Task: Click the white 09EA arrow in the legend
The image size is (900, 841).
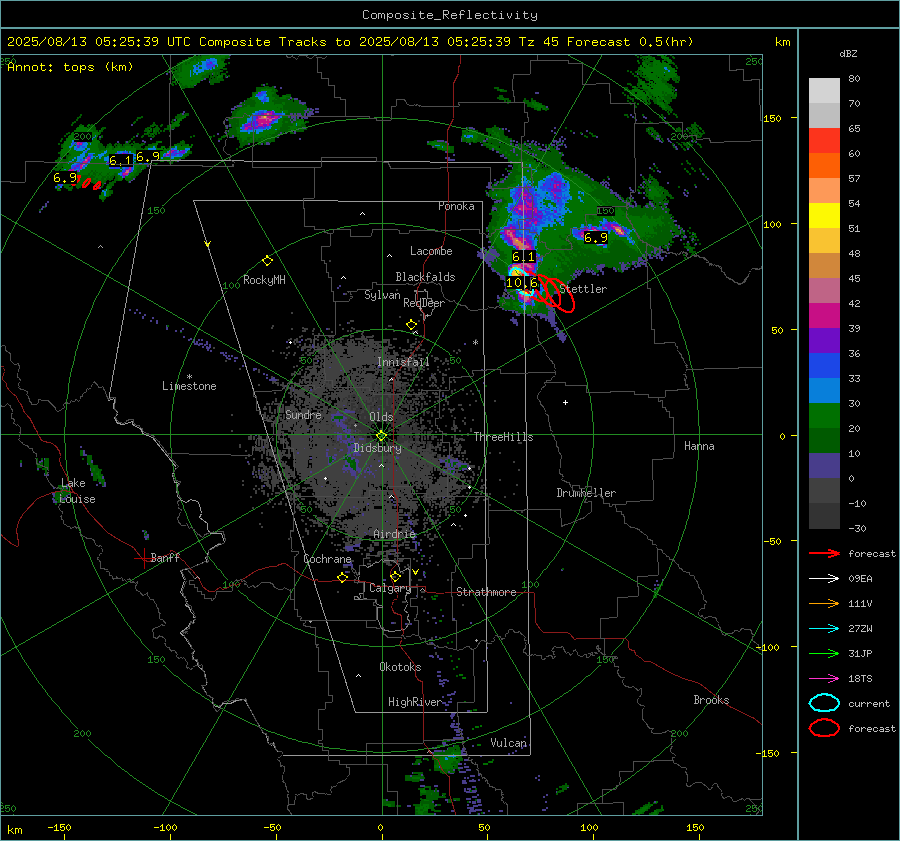Action: tap(824, 579)
